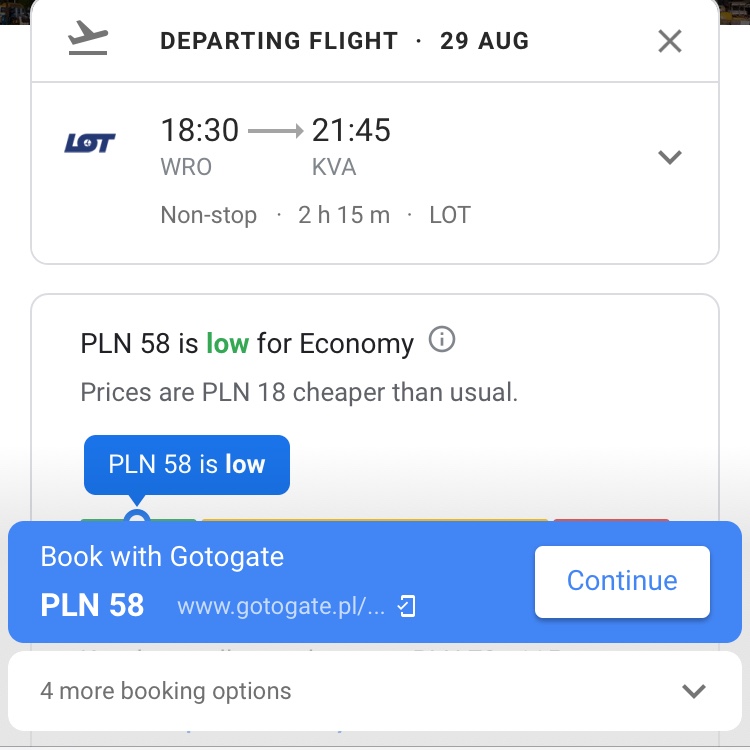Image resolution: width=750 pixels, height=750 pixels.
Task: Click the WRO airport code
Action: (x=186, y=167)
